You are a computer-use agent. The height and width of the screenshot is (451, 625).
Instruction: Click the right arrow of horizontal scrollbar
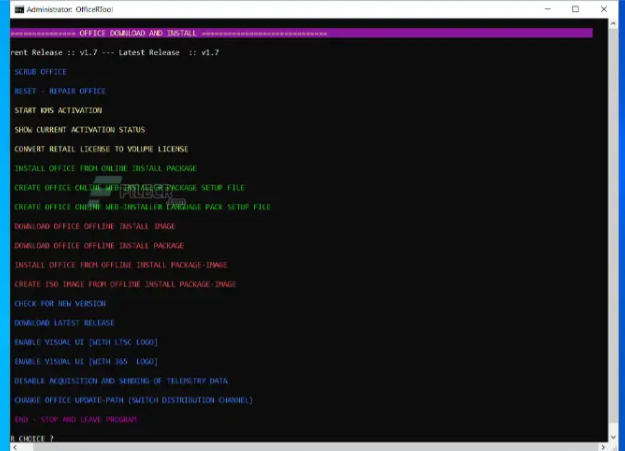pyautogui.click(x=603, y=447)
